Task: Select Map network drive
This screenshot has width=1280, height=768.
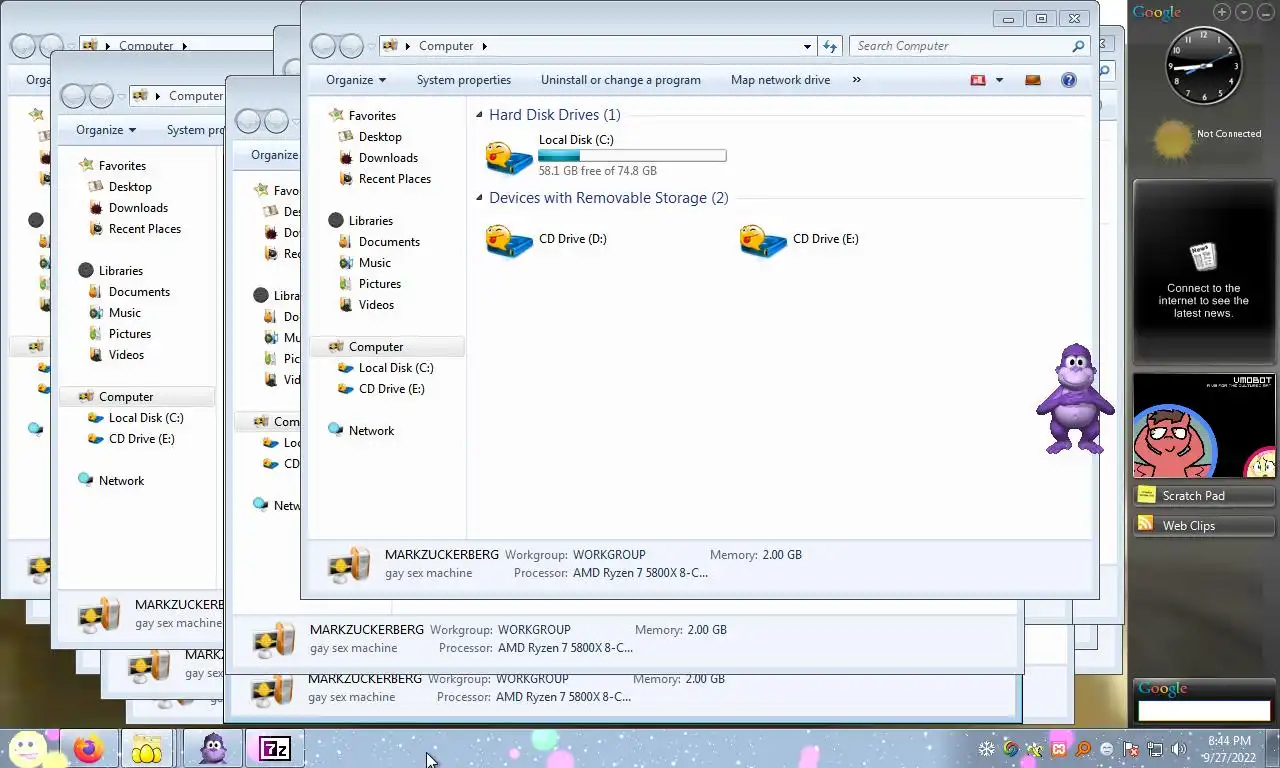Action: click(x=780, y=80)
